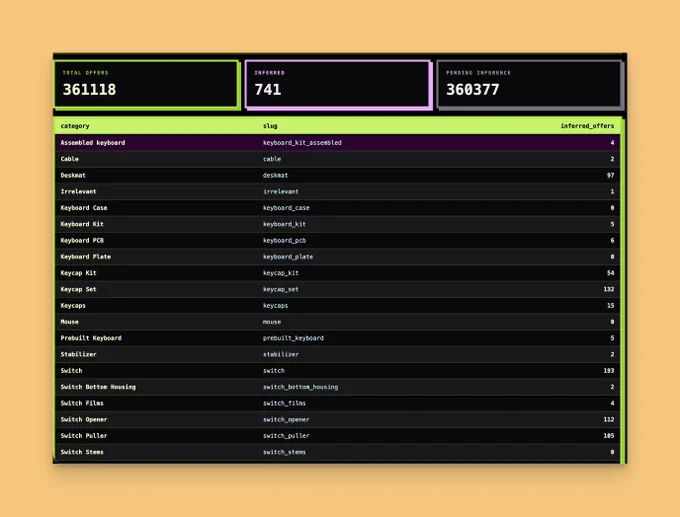Select the Prebuilt Keyboard category cell
Viewport: 680px width, 517px height.
click(91, 338)
